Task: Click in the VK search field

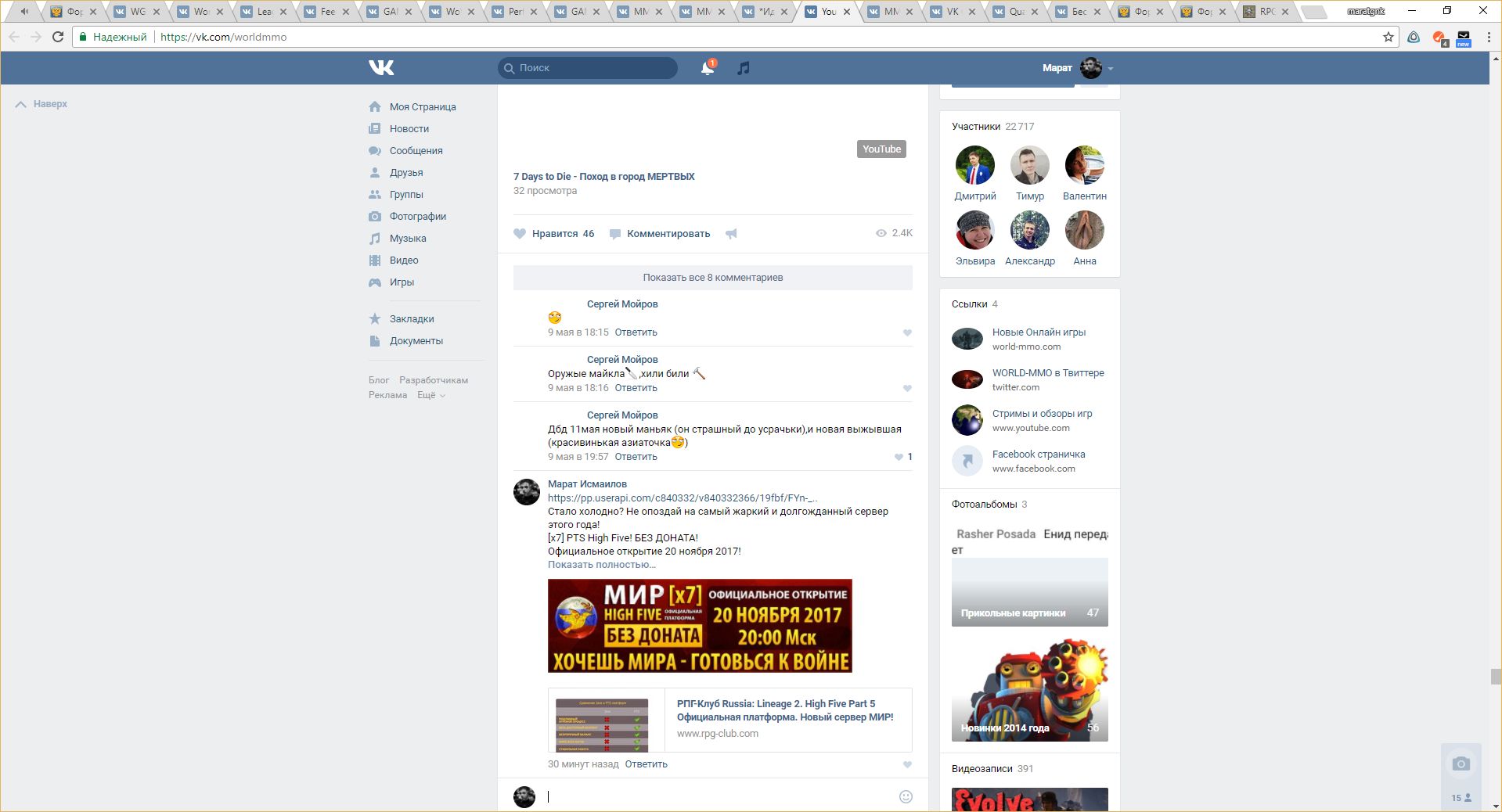Action: pyautogui.click(x=588, y=68)
